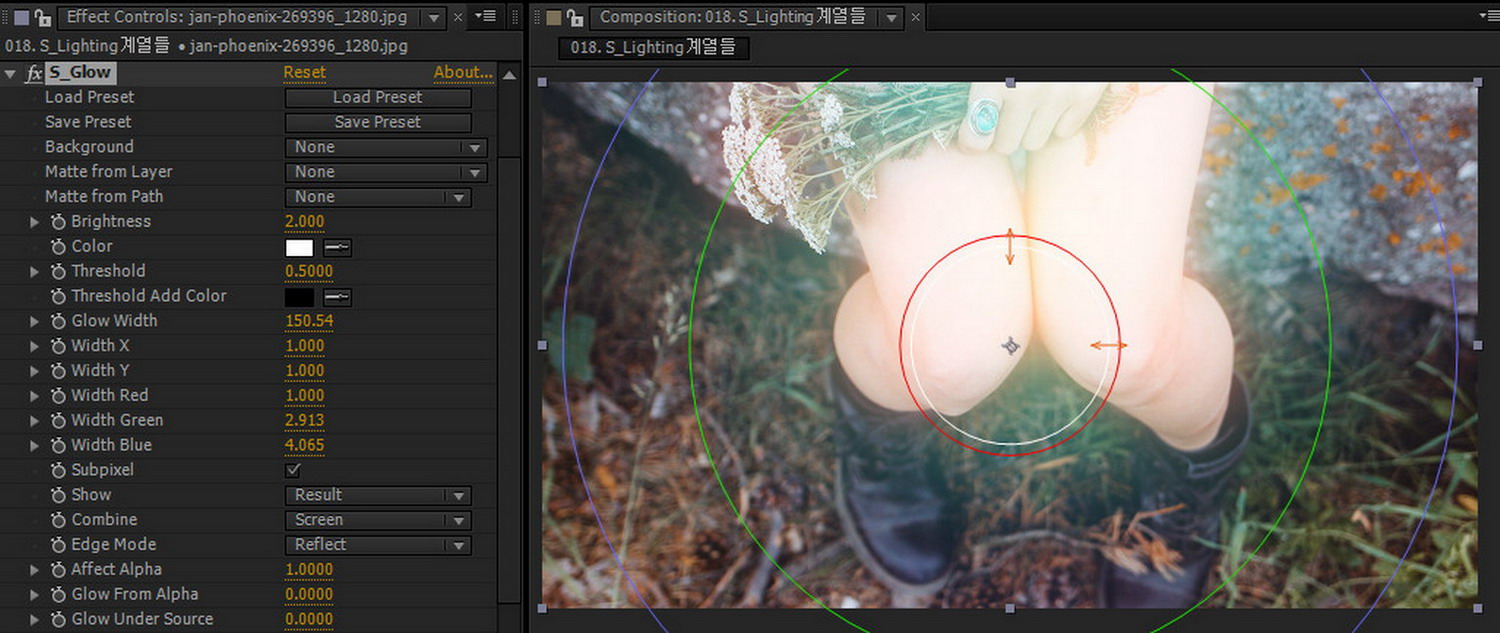Viewport: 1500px width, 633px height.
Task: Toggle the Affect Alpha stopwatch
Action: pos(58,570)
